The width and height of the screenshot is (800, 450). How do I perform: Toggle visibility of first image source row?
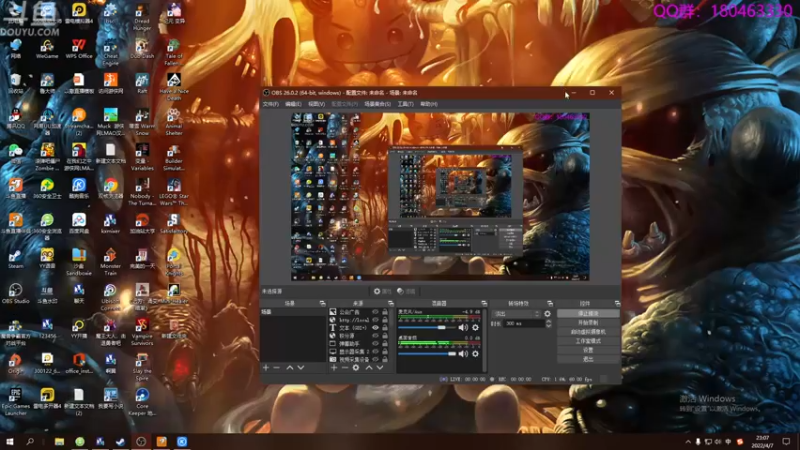375,312
